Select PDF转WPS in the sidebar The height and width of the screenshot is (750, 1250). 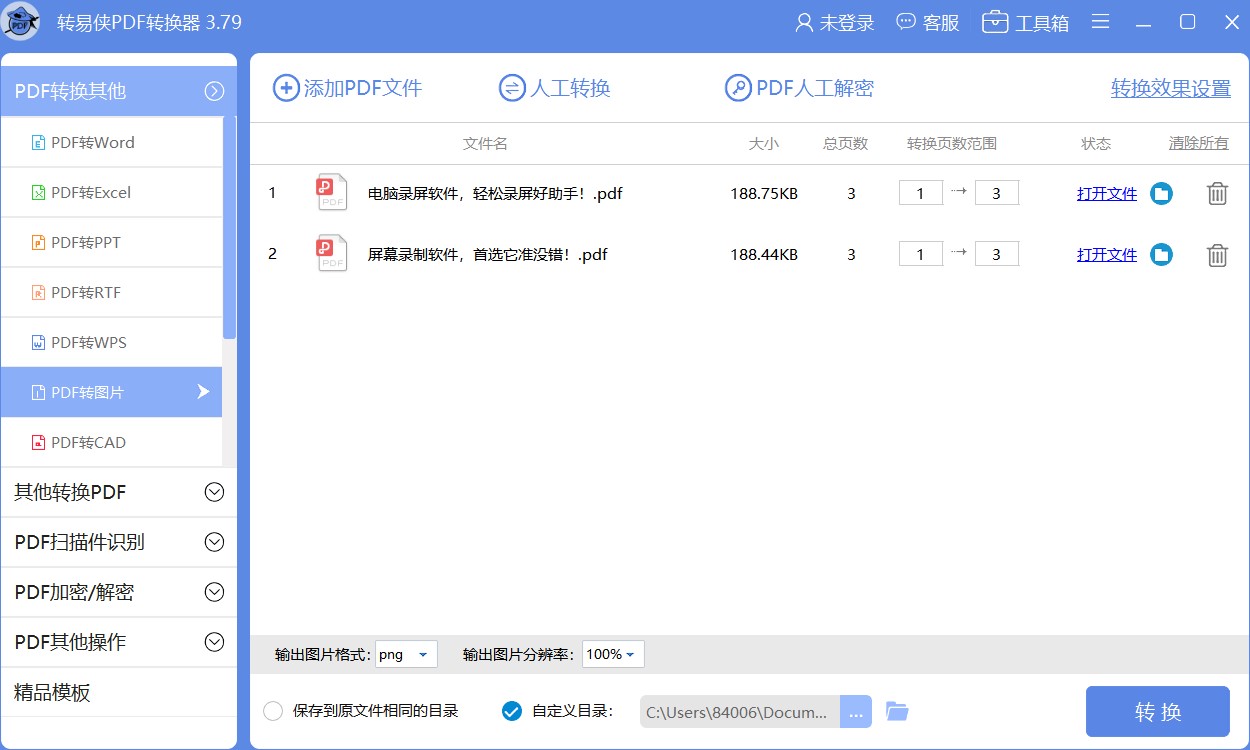point(111,342)
